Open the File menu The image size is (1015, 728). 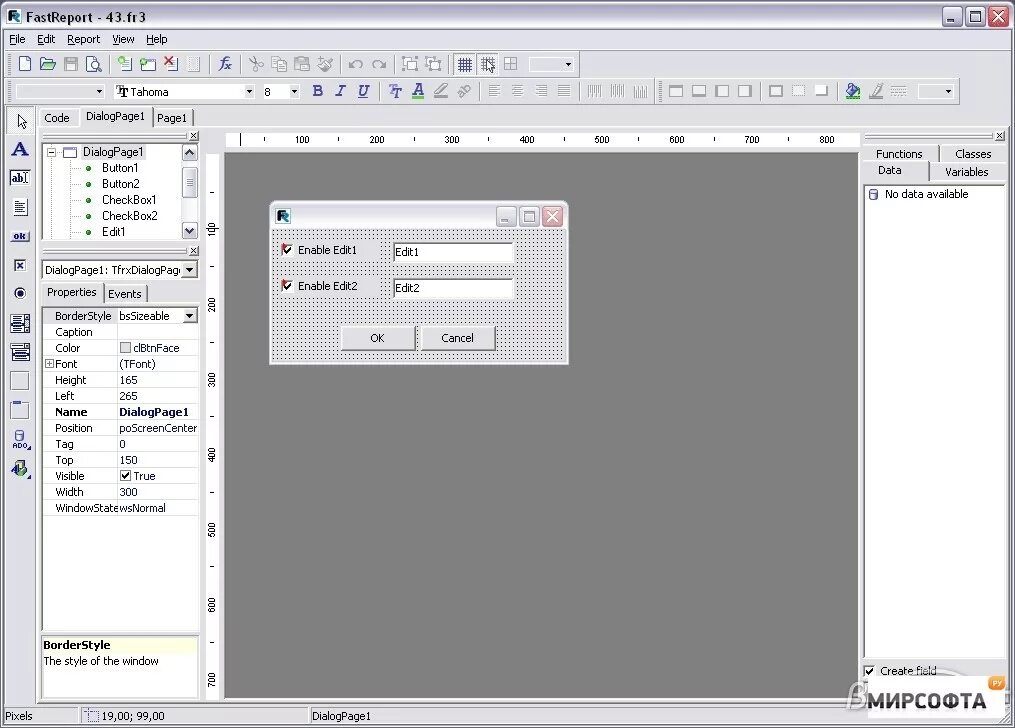pos(17,39)
